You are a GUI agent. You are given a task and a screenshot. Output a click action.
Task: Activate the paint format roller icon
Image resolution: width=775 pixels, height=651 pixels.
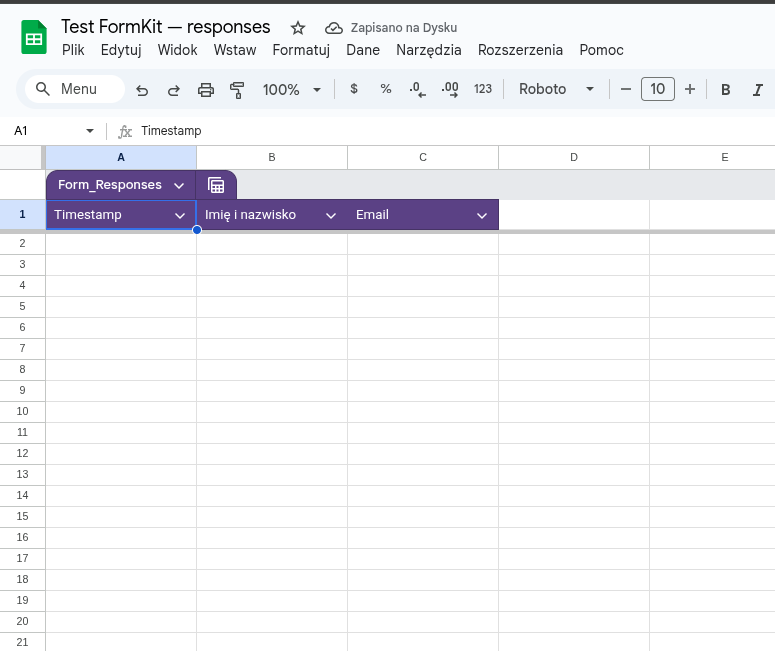(x=237, y=90)
